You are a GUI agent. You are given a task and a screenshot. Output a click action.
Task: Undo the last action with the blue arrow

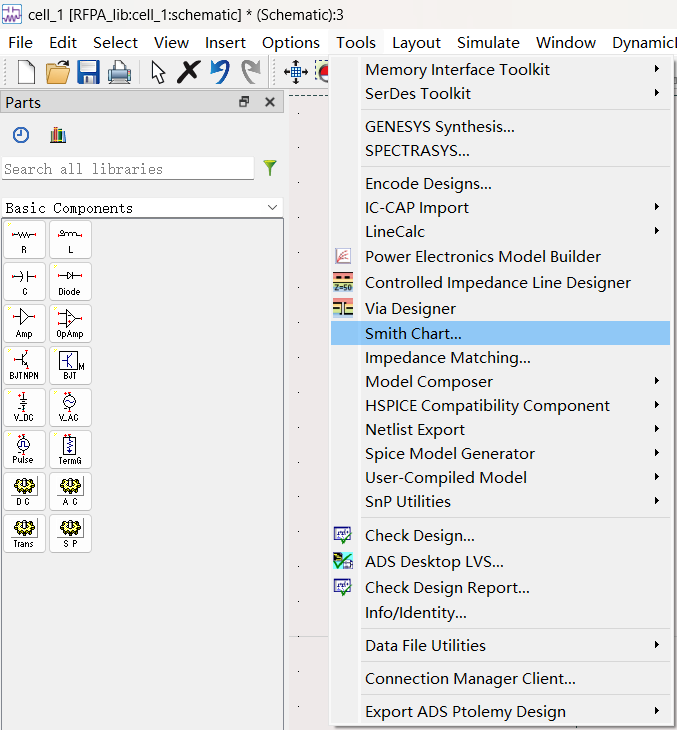(220, 72)
